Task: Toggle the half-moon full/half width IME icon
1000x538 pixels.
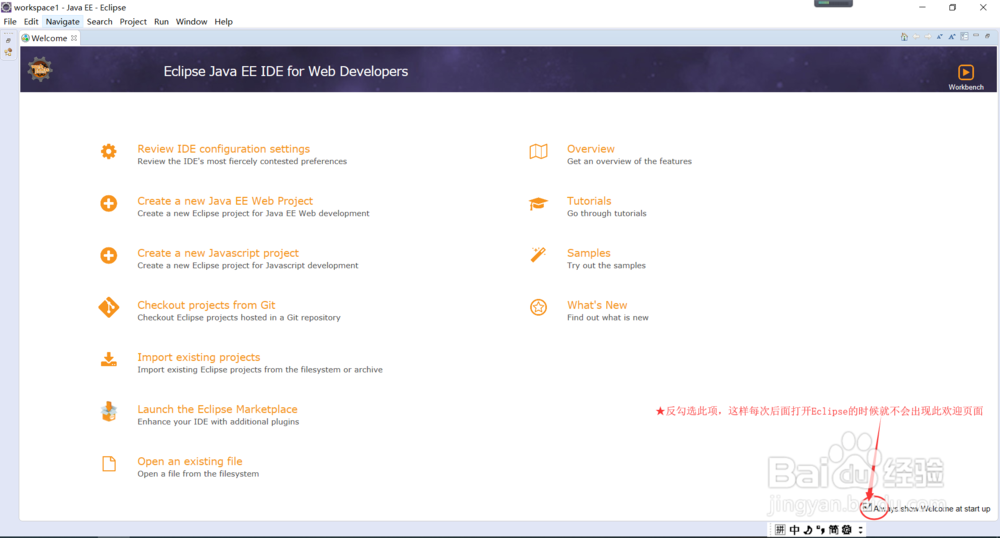Action: coord(807,530)
